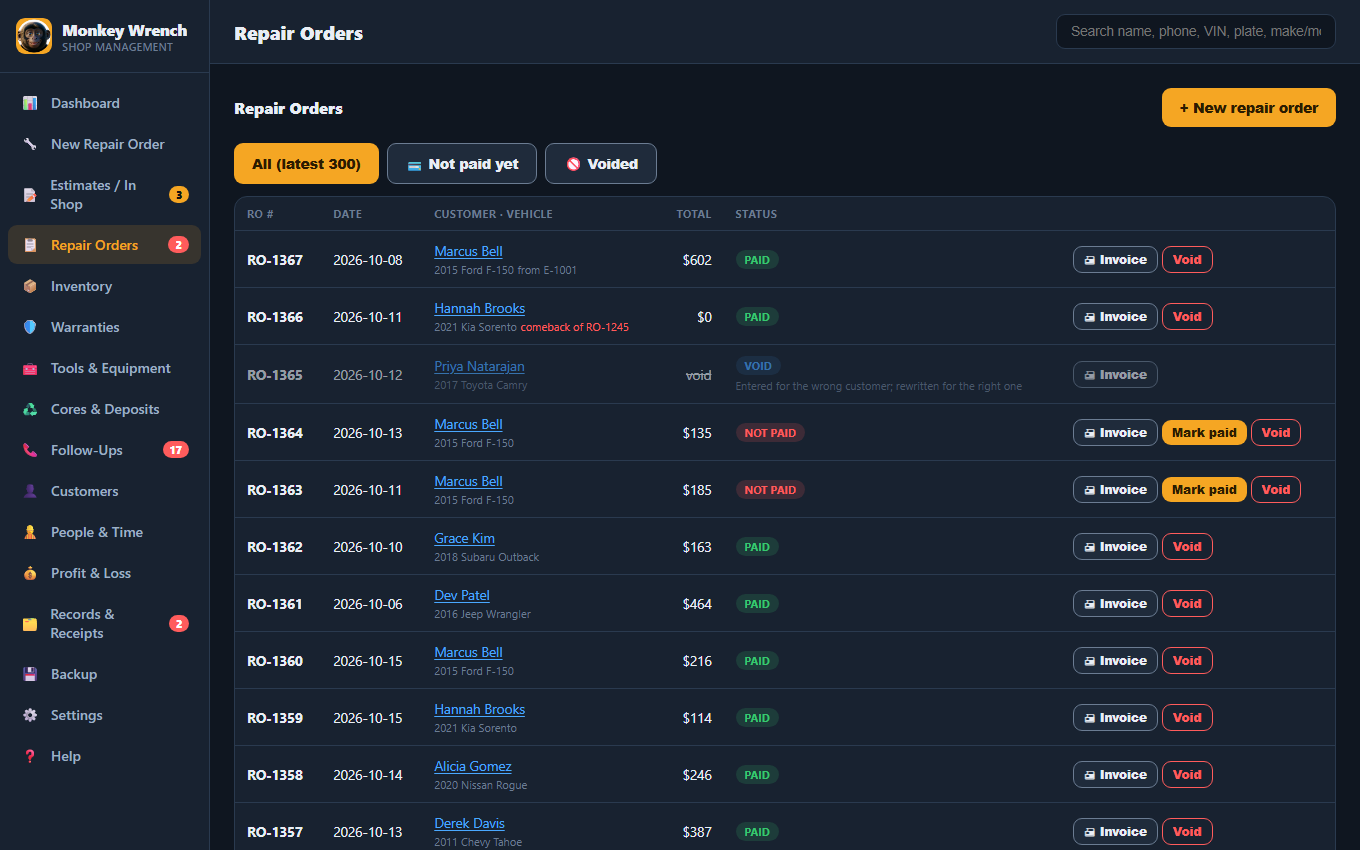This screenshot has width=1360, height=850.
Task: Click the Follow-Ups phone icon
Action: [30, 450]
